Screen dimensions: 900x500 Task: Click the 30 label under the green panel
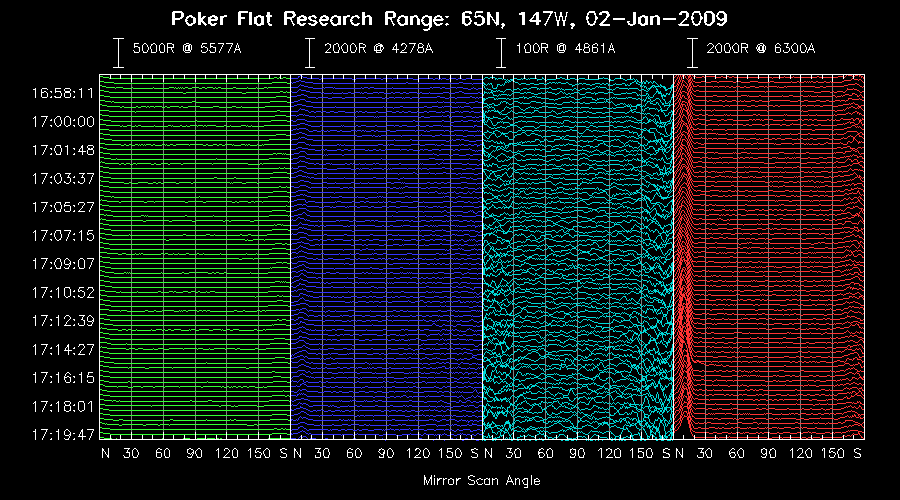click(x=131, y=454)
